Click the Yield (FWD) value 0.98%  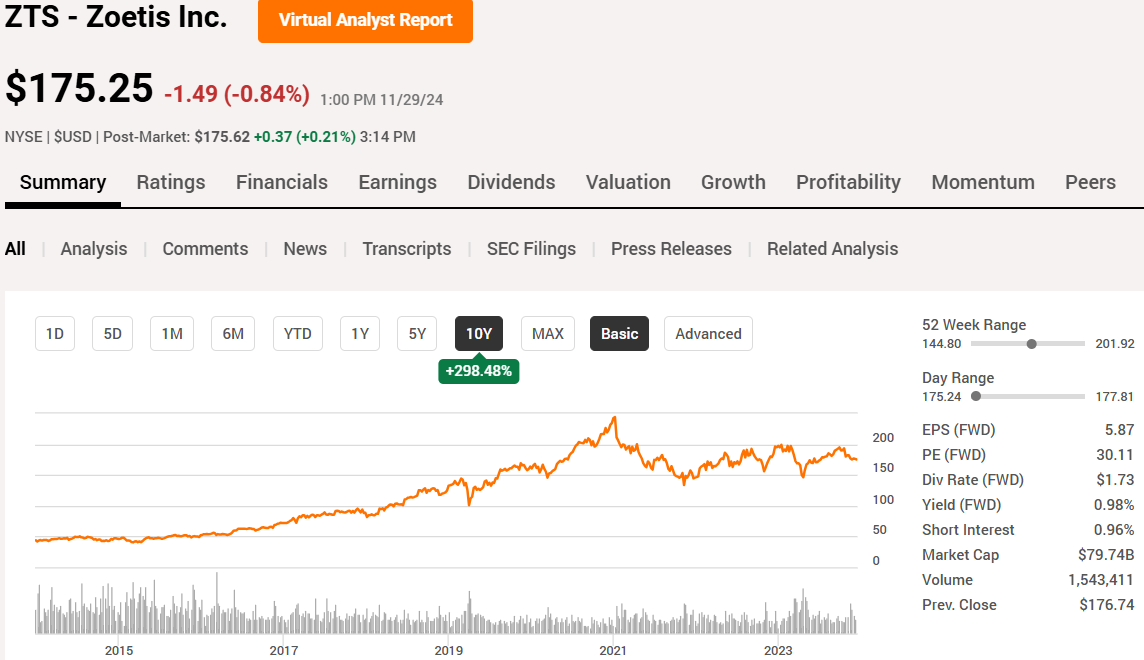coord(1114,505)
